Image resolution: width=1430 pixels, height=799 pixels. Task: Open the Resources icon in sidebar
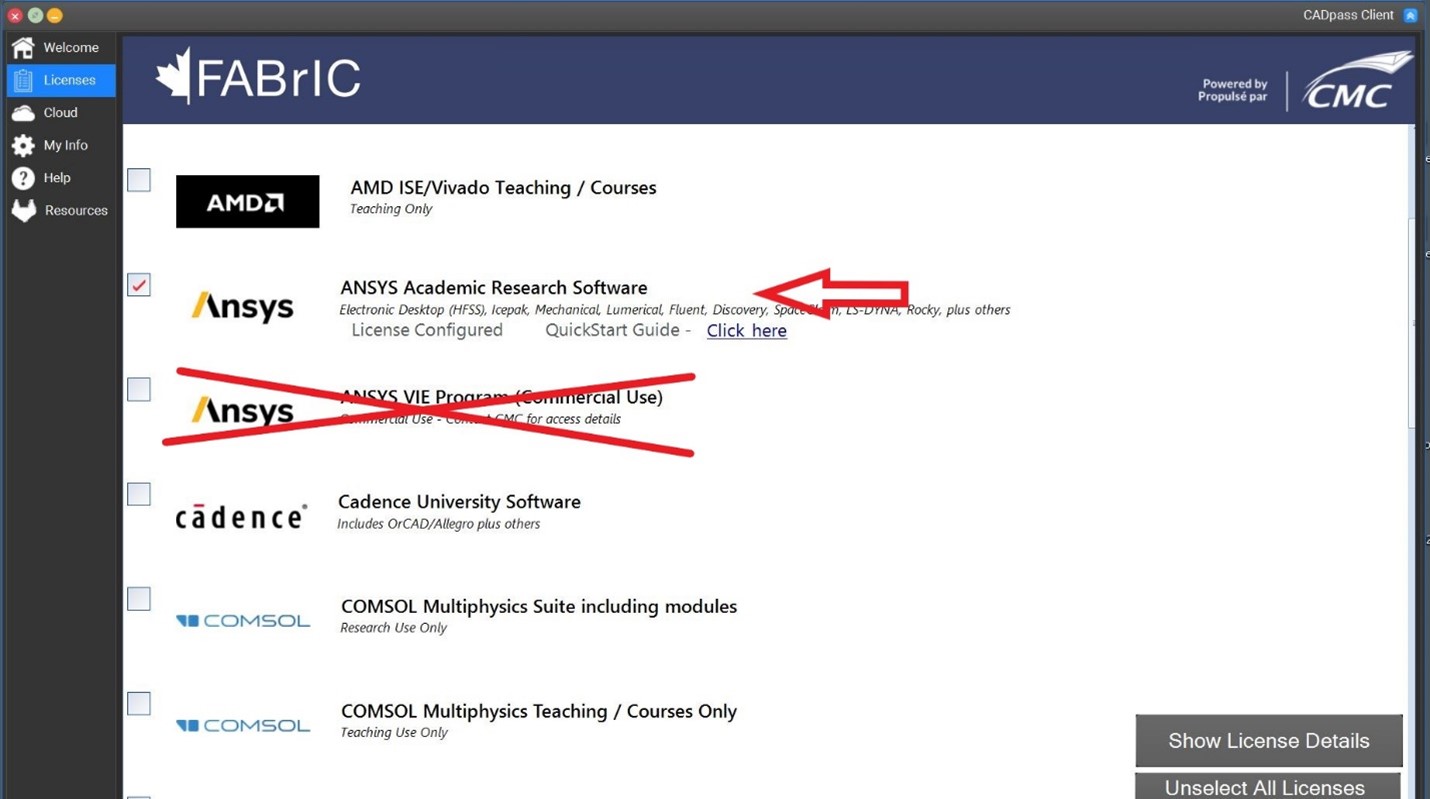pyautogui.click(x=24, y=210)
